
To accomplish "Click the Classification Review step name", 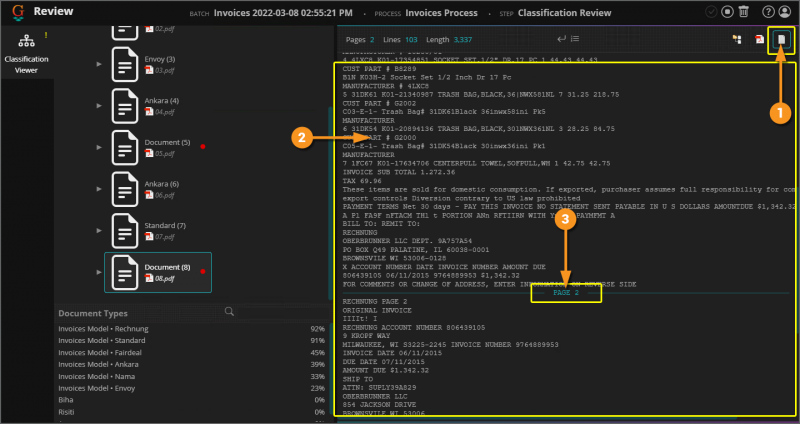I will [x=564, y=13].
